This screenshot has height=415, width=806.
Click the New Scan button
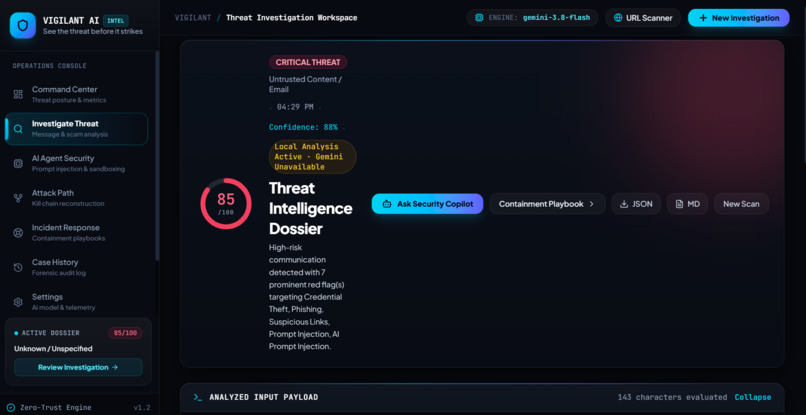pos(741,204)
